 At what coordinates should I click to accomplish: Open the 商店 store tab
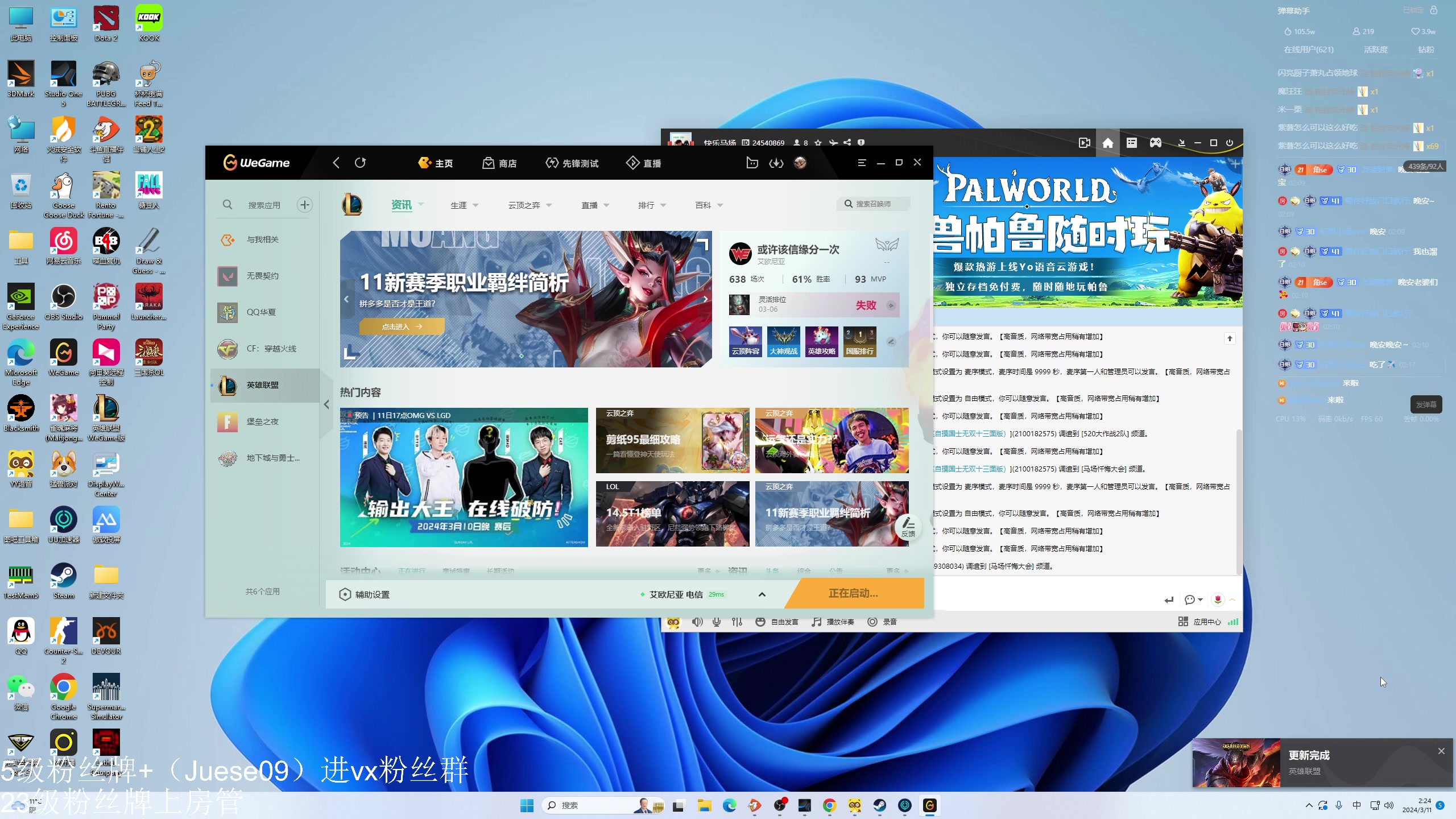499,163
